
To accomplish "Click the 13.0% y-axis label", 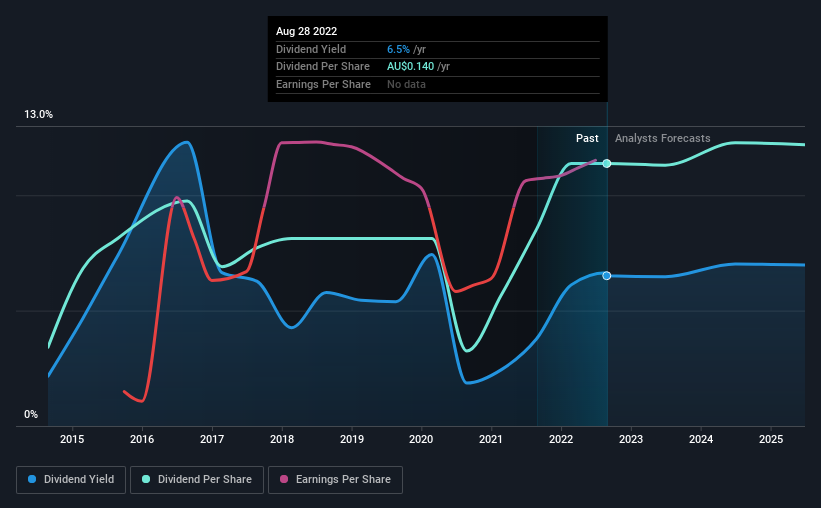I will [38, 115].
